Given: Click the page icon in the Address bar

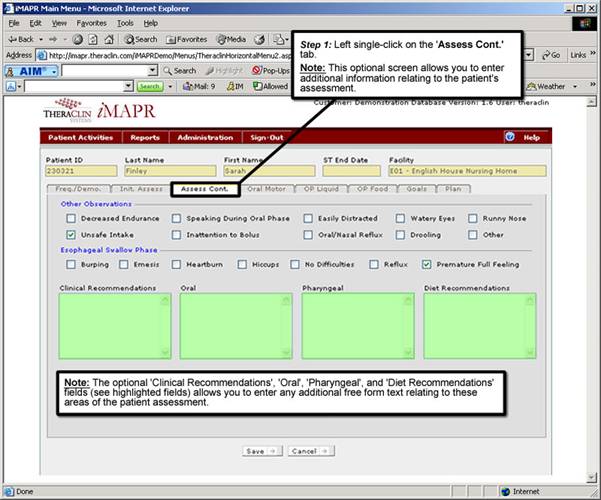Looking at the screenshot, I should click(41, 55).
